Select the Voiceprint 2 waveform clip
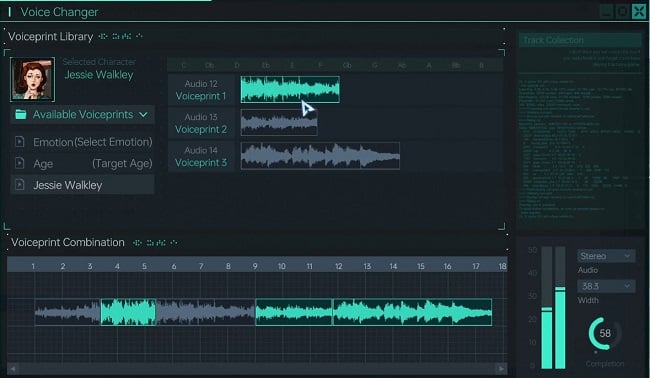The width and height of the screenshot is (650, 378). click(x=279, y=122)
